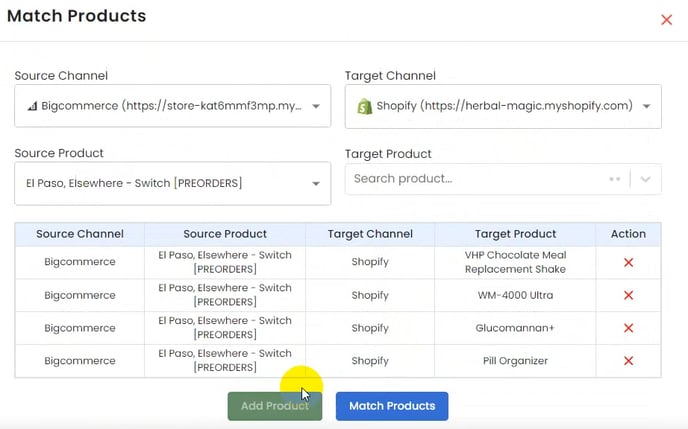Click the Add Product button
Viewport: 688px width, 429px height.
275,406
